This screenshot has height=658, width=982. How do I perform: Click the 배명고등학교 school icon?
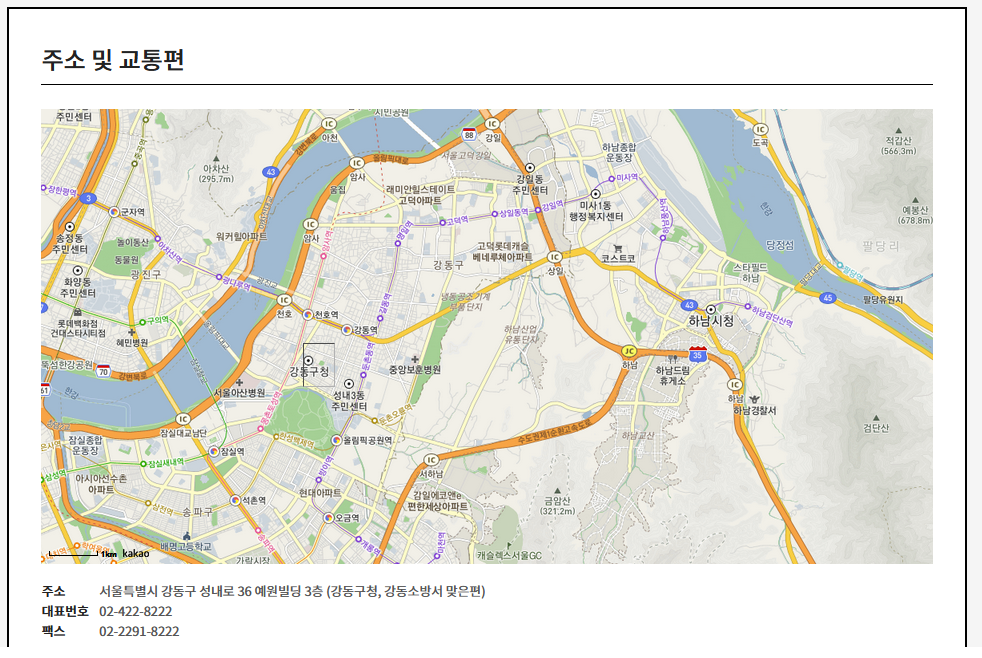(186, 535)
